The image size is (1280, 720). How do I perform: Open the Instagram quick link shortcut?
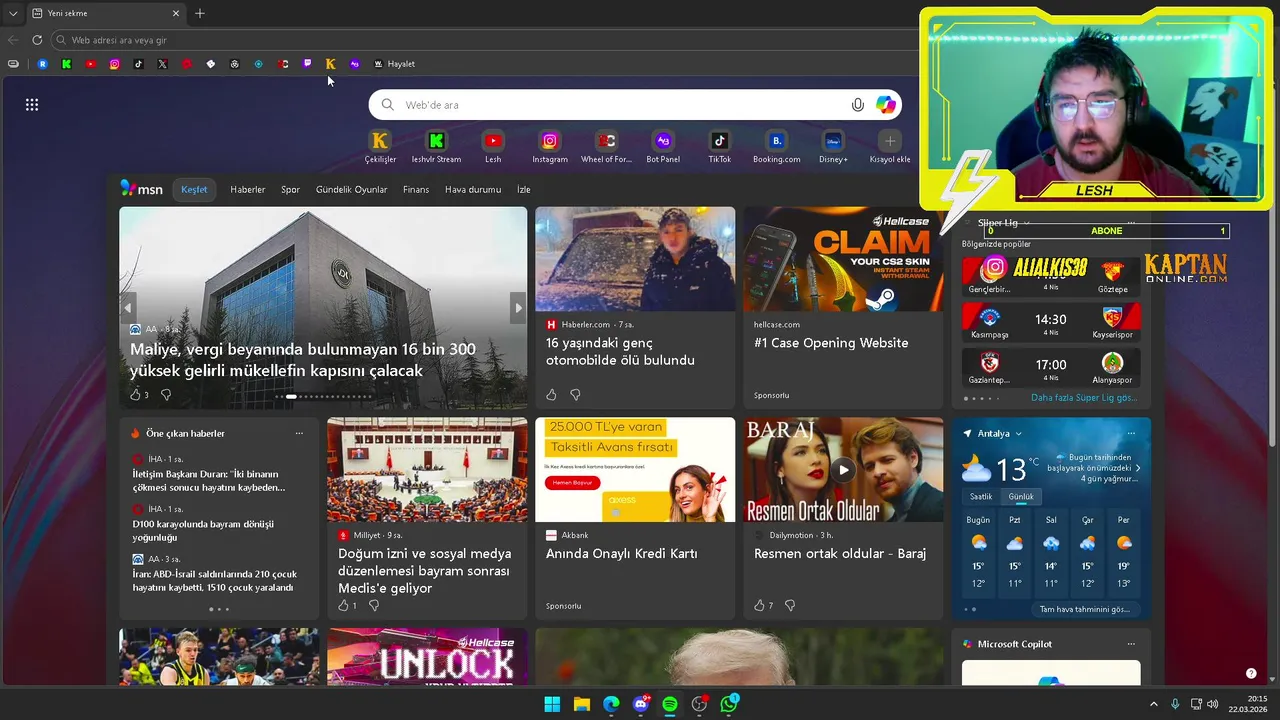(x=550, y=146)
